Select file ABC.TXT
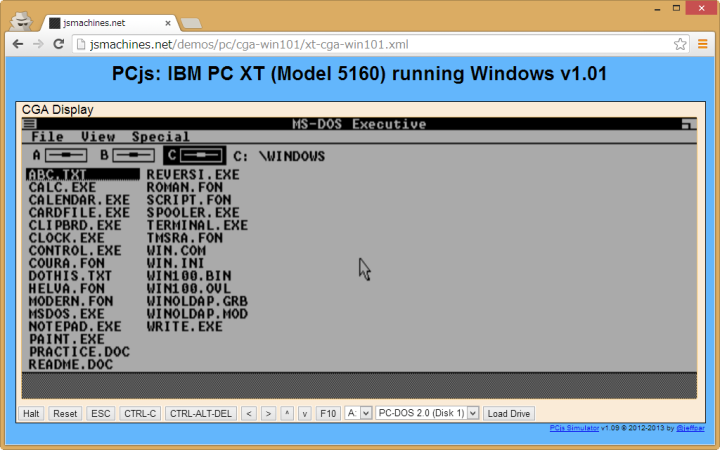Viewport: 720px width, 450px height. click(x=83, y=174)
